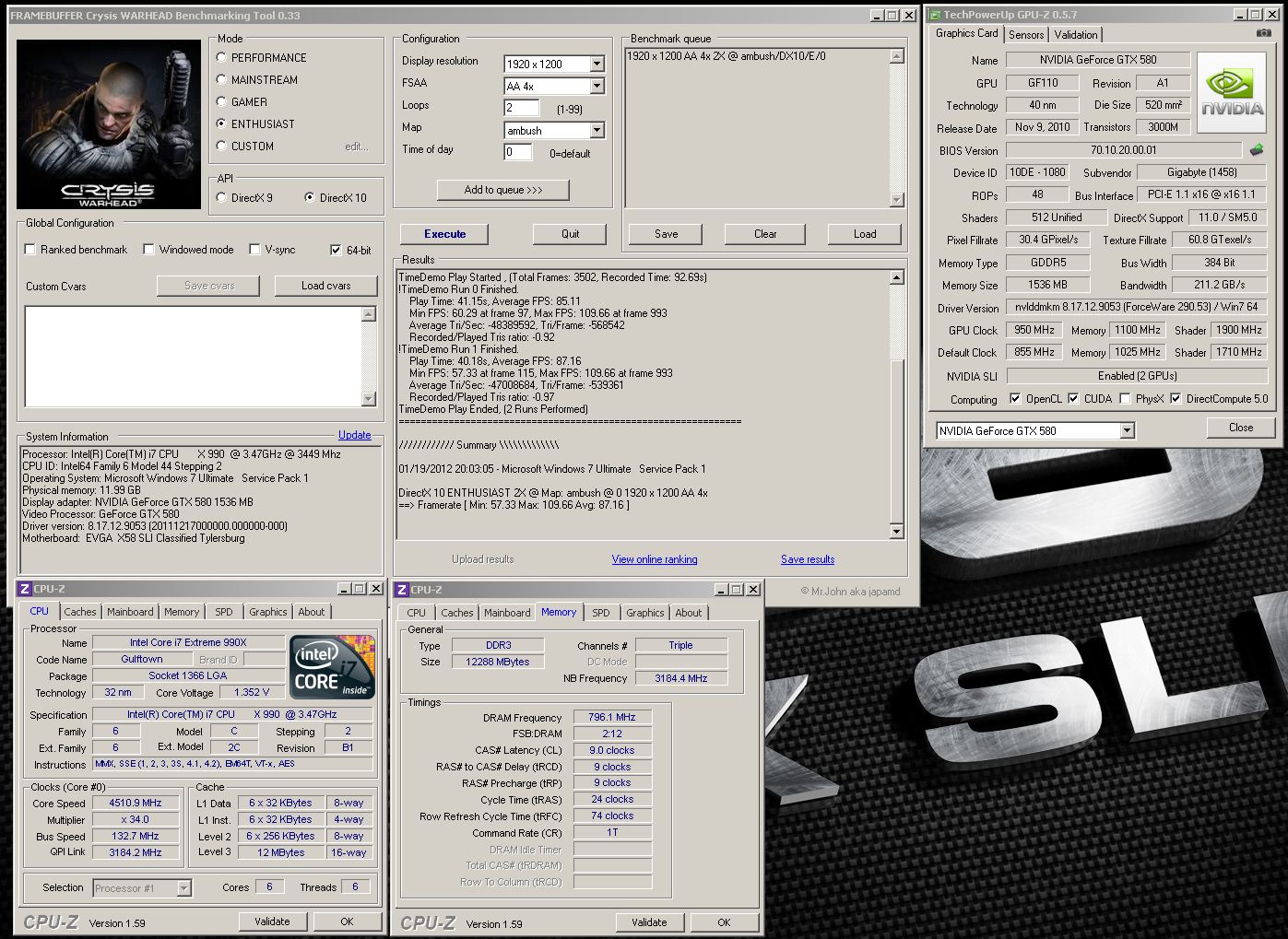Click the GPU-Z title bar icon

(934, 15)
